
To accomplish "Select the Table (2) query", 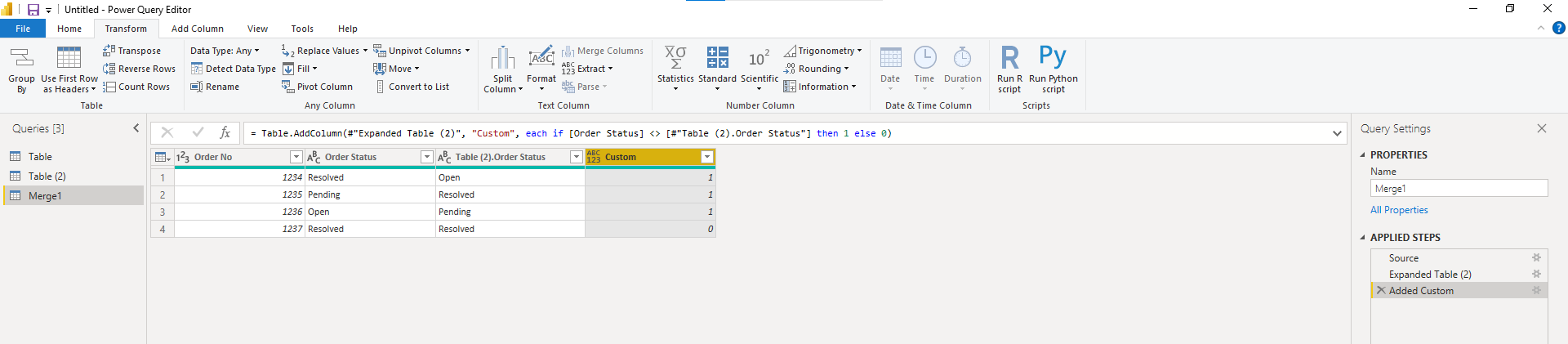I will [73, 176].
